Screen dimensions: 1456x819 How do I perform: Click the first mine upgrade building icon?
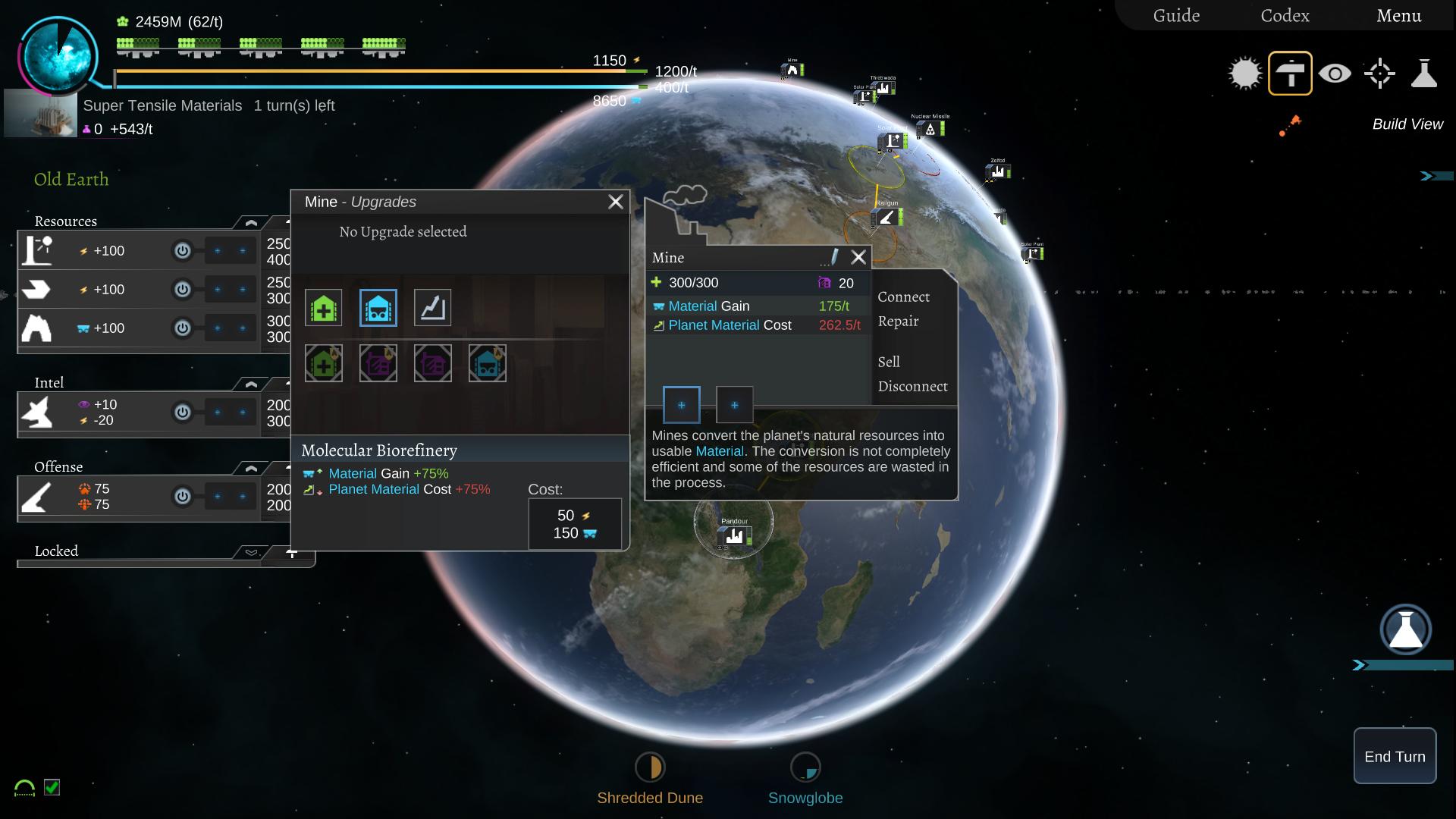(324, 307)
